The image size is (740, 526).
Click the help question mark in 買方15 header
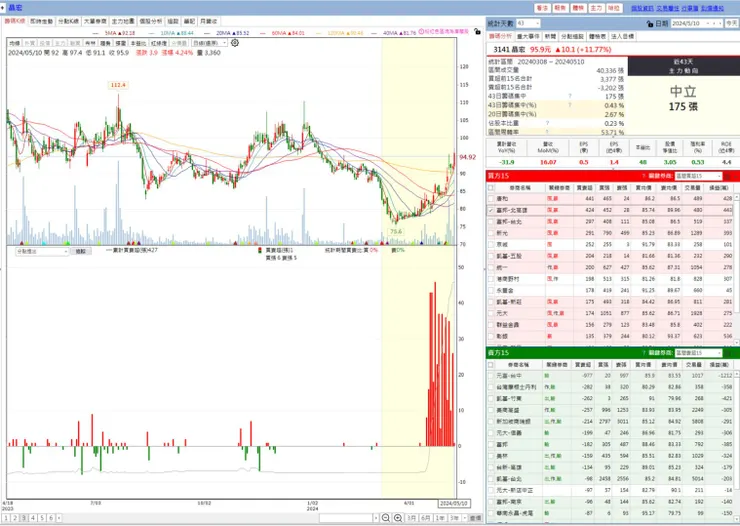tap(644, 176)
